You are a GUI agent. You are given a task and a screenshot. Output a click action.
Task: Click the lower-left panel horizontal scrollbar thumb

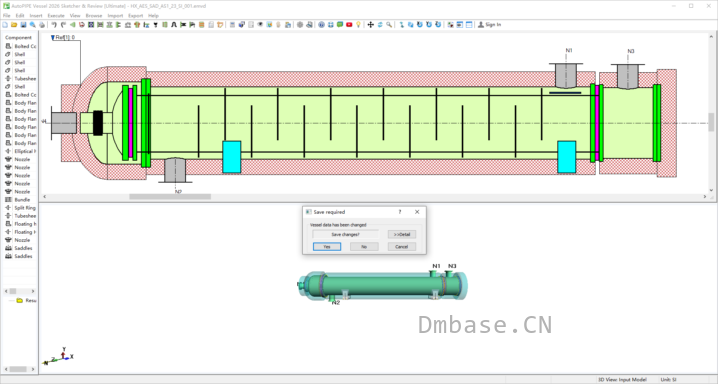tap(18, 369)
